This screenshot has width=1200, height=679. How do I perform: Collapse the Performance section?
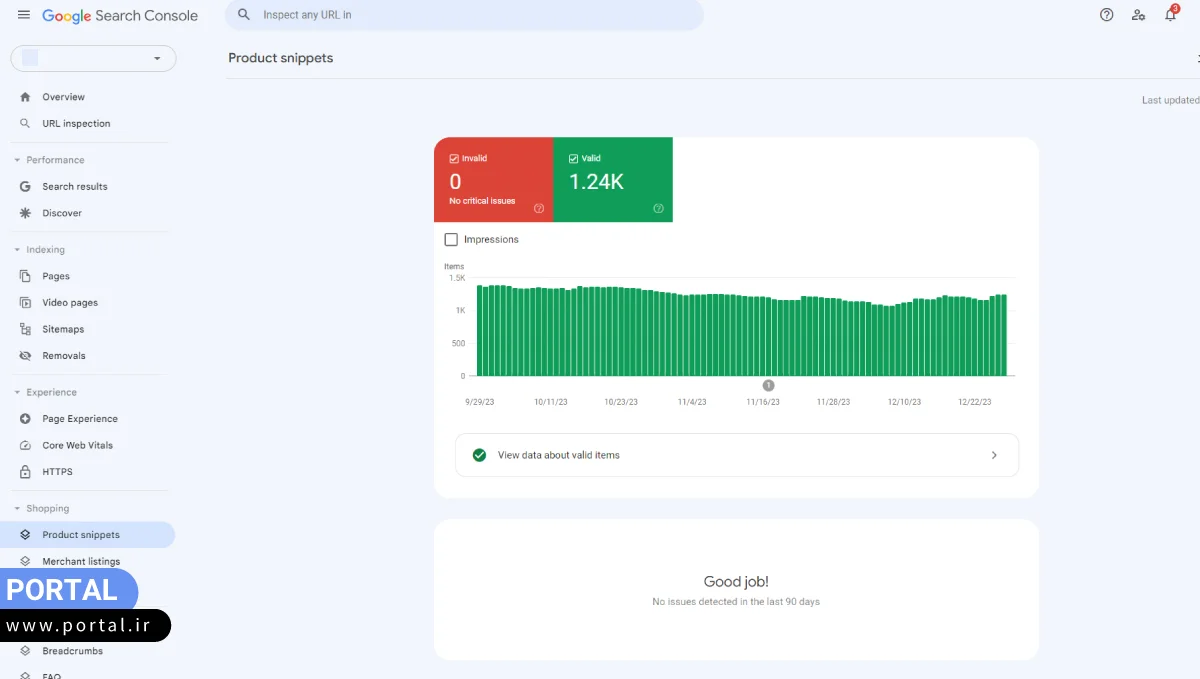pyautogui.click(x=17, y=160)
